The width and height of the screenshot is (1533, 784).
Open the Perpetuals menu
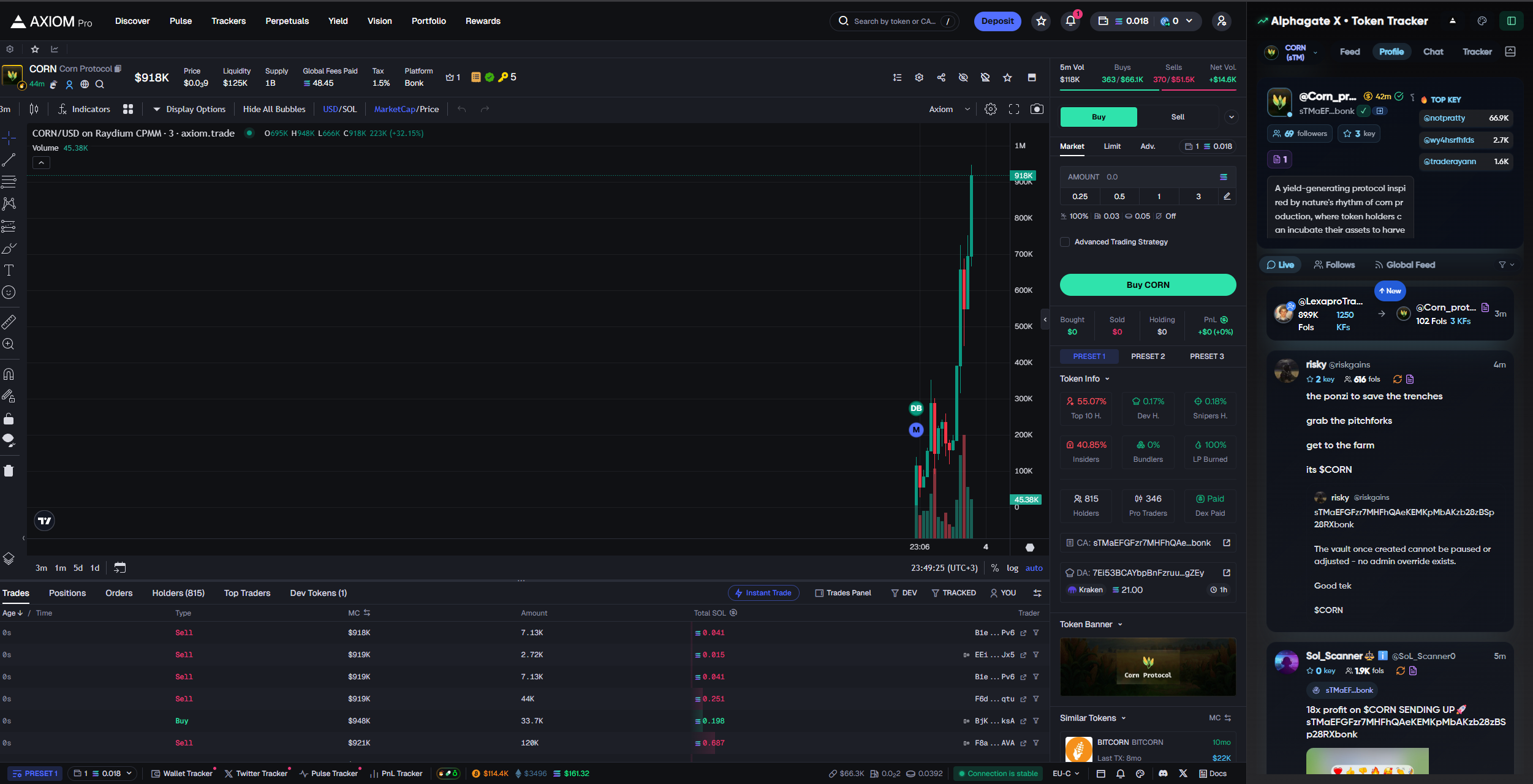coord(287,21)
